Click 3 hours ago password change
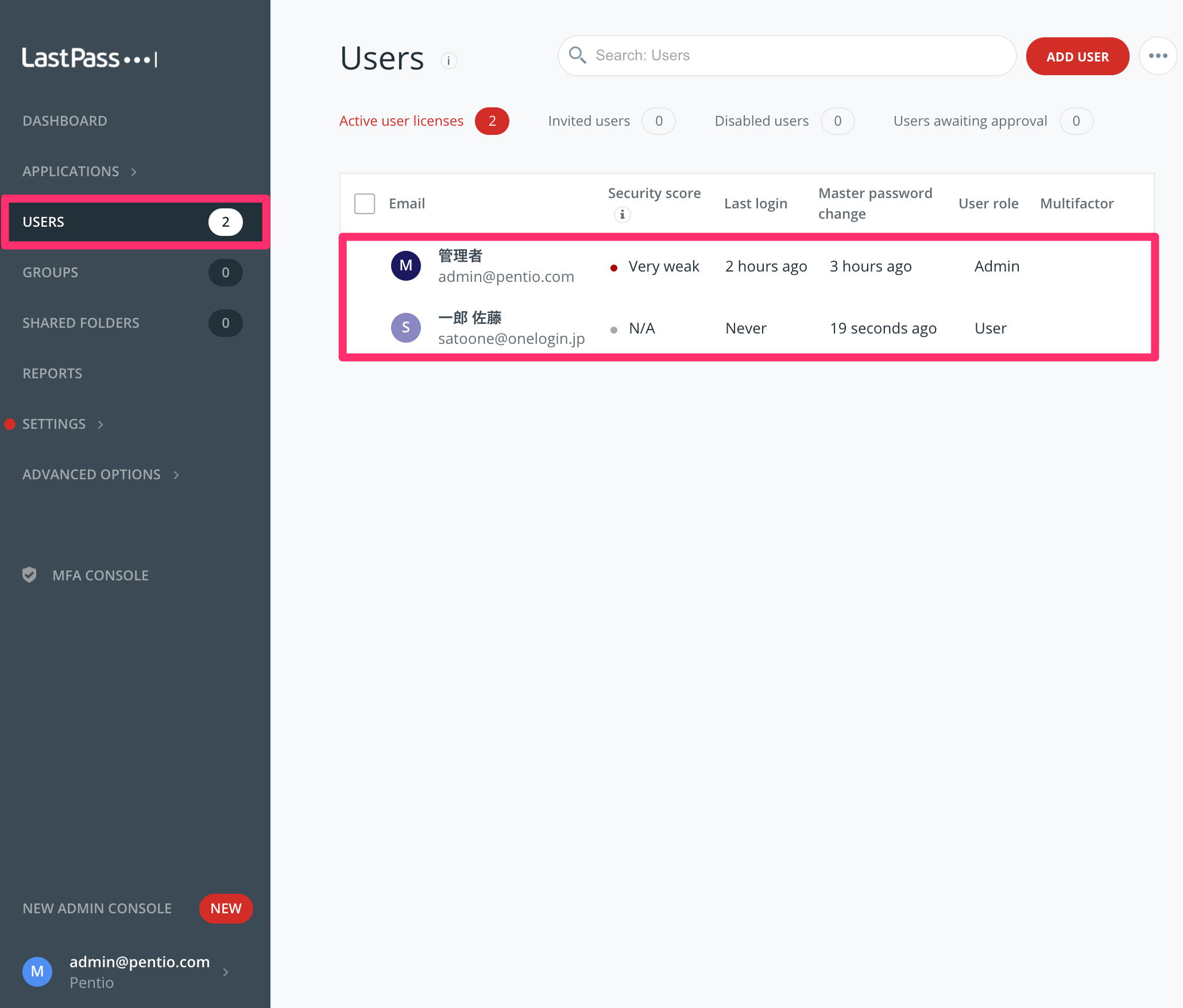 pos(871,266)
